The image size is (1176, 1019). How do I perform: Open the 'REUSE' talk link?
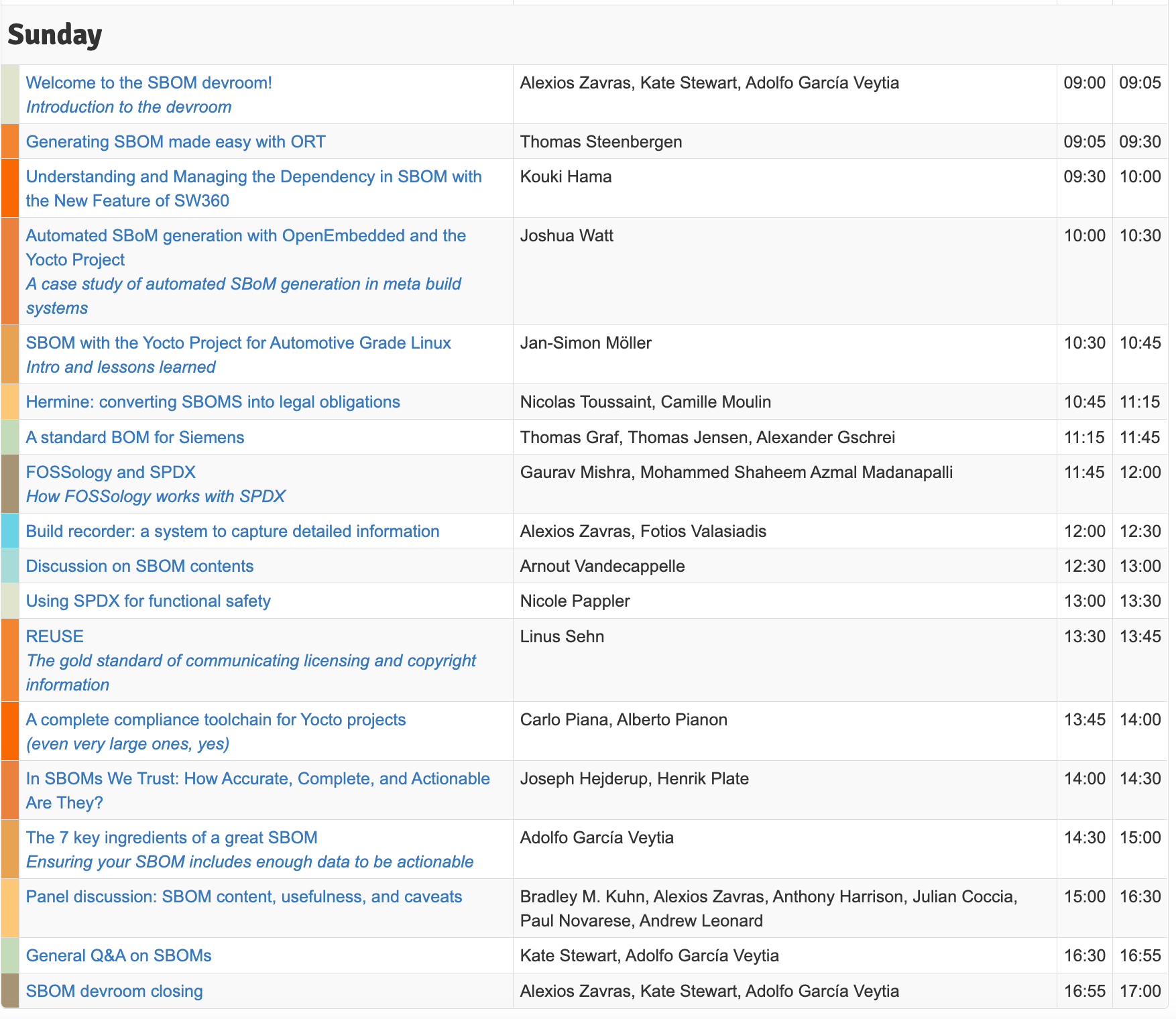(55, 636)
